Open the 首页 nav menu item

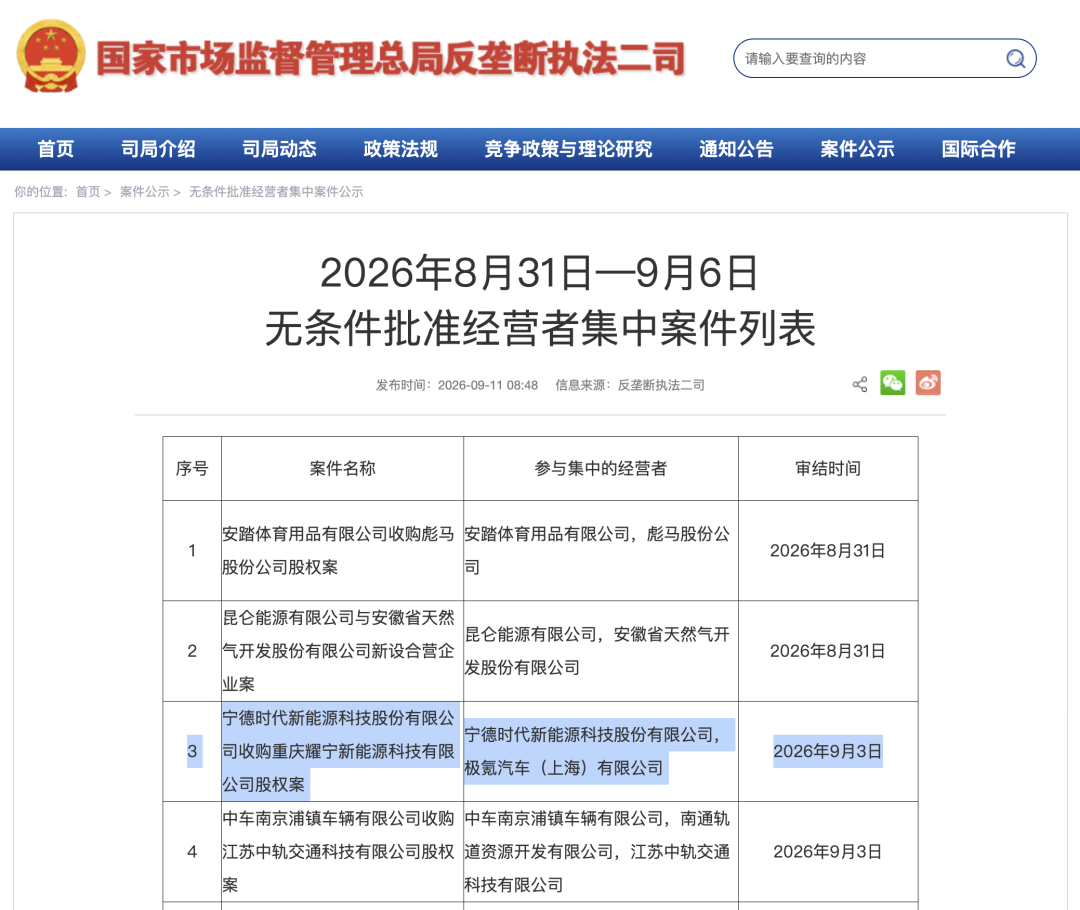[x=55, y=149]
